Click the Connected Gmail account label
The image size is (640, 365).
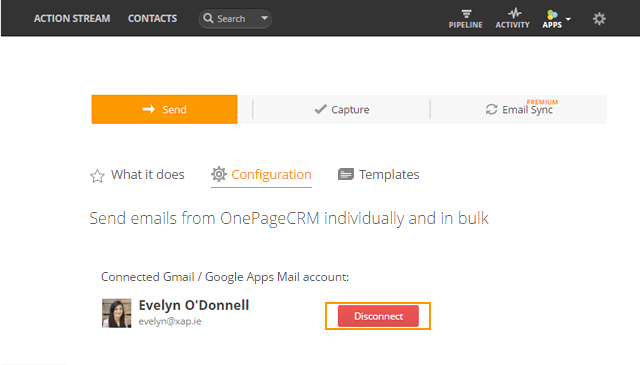225,277
